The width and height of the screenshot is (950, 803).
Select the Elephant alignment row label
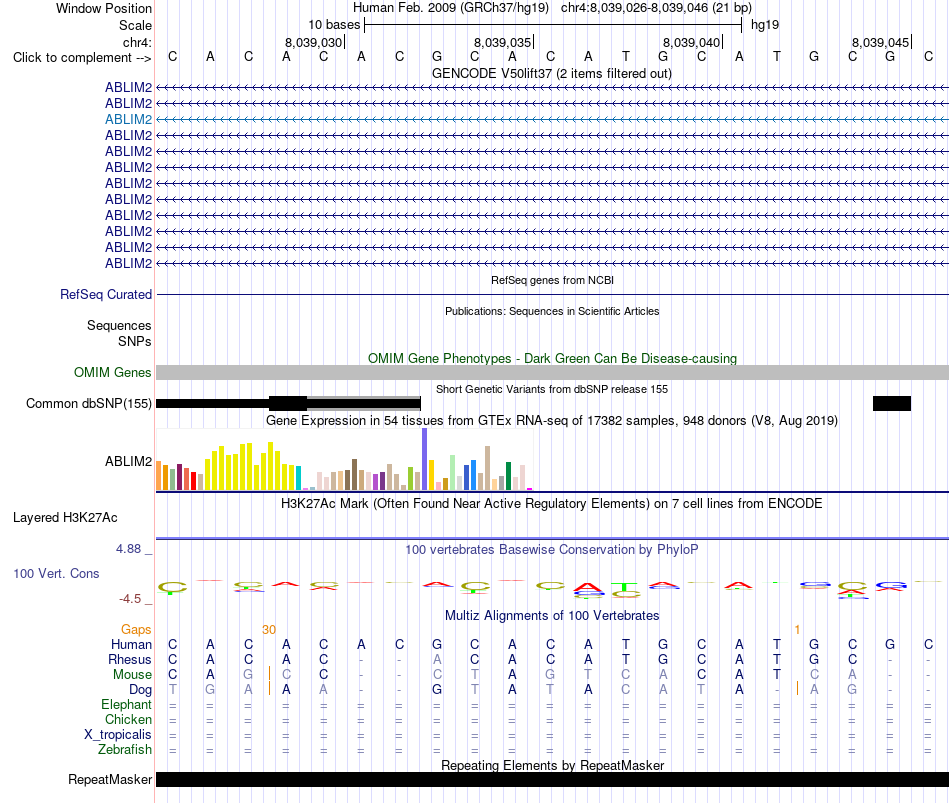(127, 704)
